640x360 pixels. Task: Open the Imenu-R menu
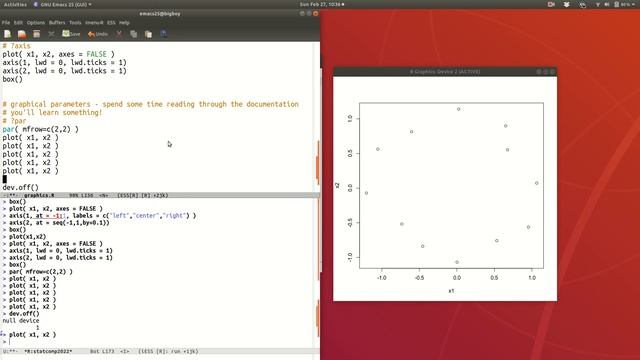(94, 23)
